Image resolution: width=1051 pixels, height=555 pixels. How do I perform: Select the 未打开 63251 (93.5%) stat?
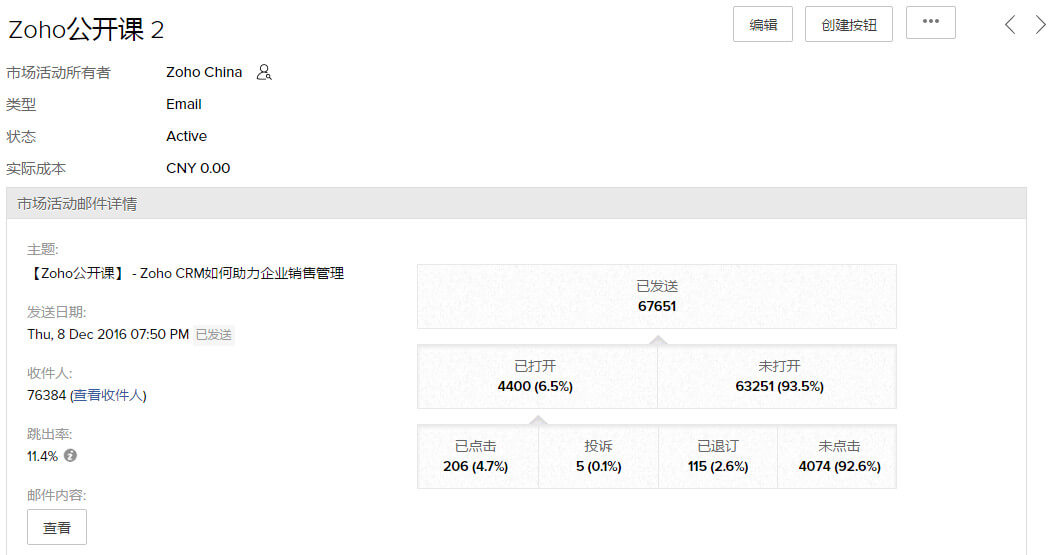[777, 376]
